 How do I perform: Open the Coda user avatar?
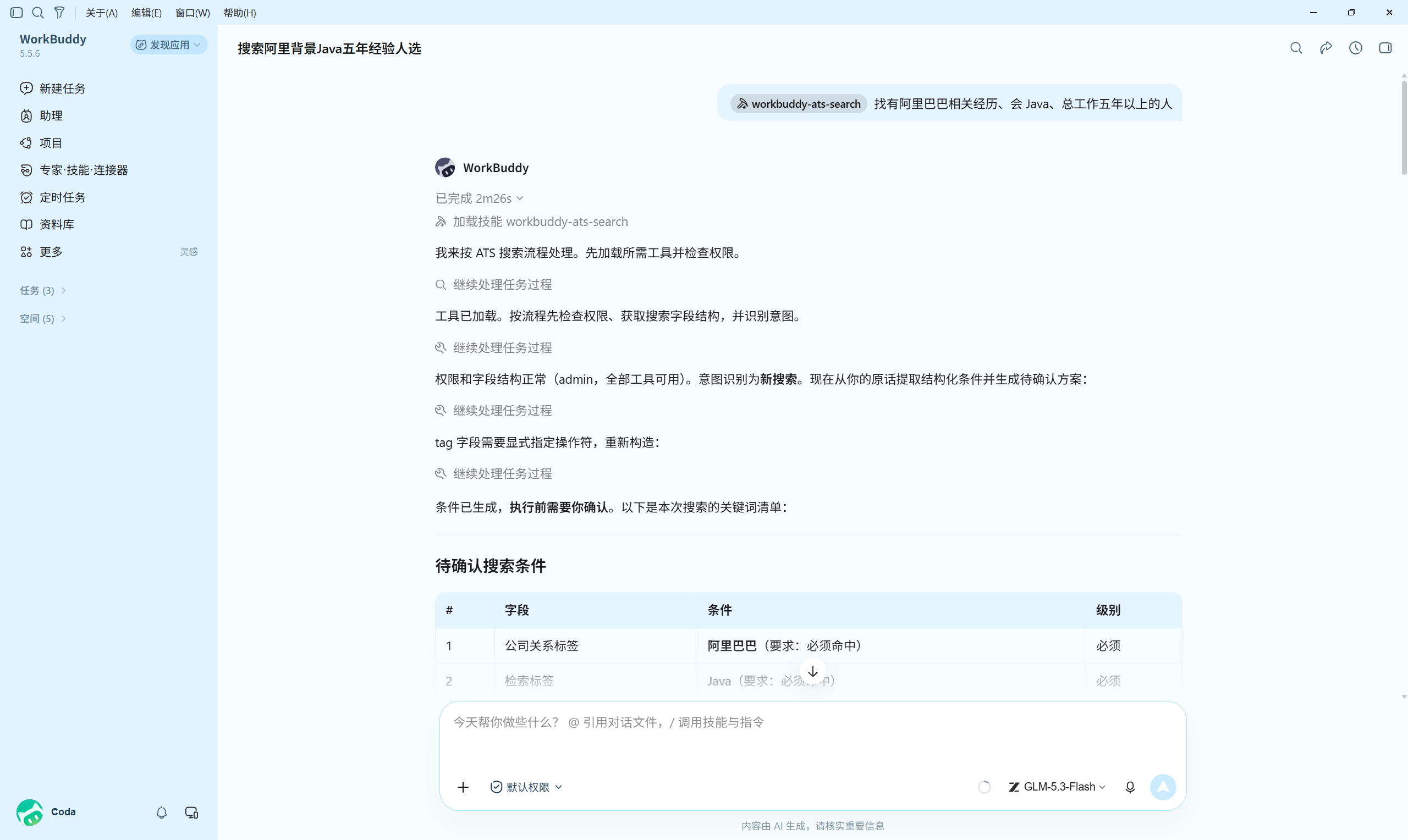pyautogui.click(x=30, y=813)
